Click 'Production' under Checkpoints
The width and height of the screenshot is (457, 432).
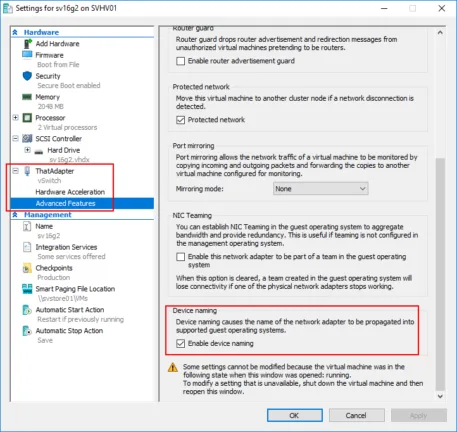54,278
